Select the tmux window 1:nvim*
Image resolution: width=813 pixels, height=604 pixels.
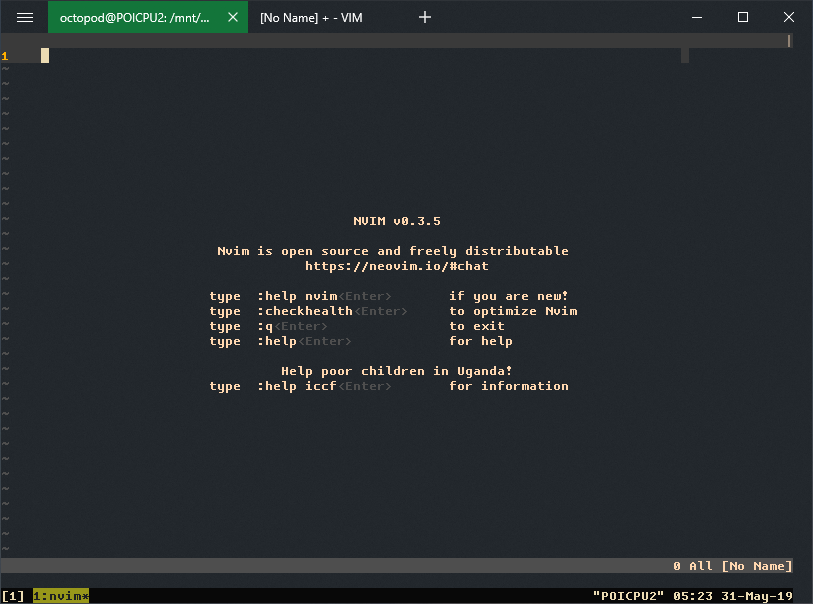click(61, 596)
